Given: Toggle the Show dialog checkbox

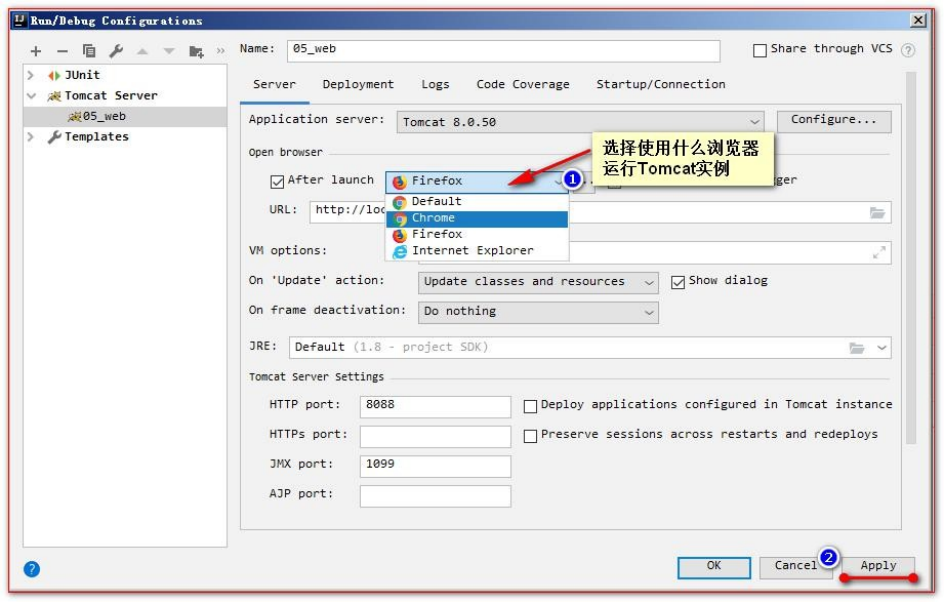Looking at the screenshot, I should pyautogui.click(x=678, y=282).
